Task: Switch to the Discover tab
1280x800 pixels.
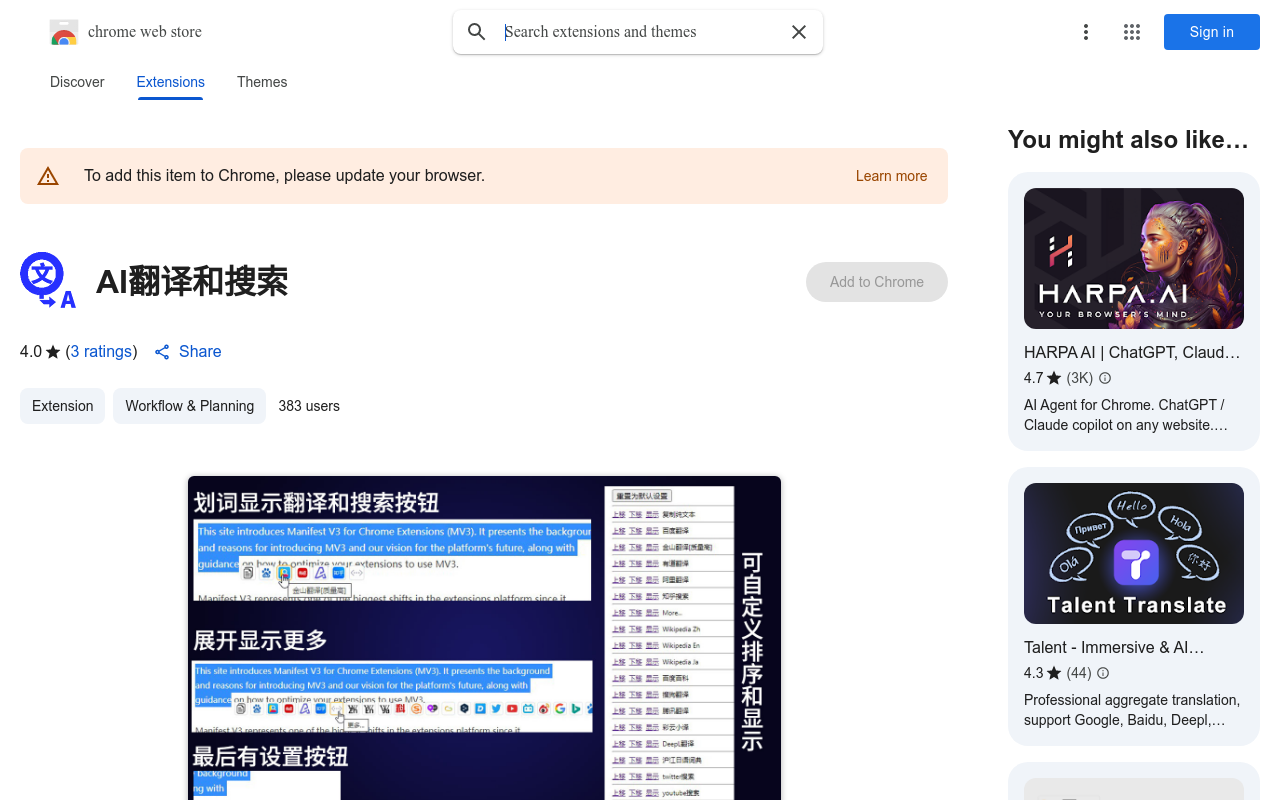Action: click(x=77, y=82)
